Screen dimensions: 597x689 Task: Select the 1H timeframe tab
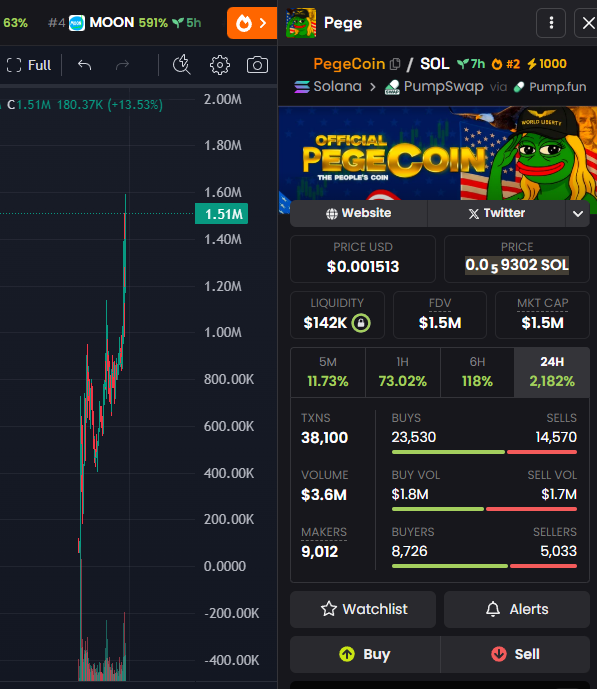click(x=402, y=372)
